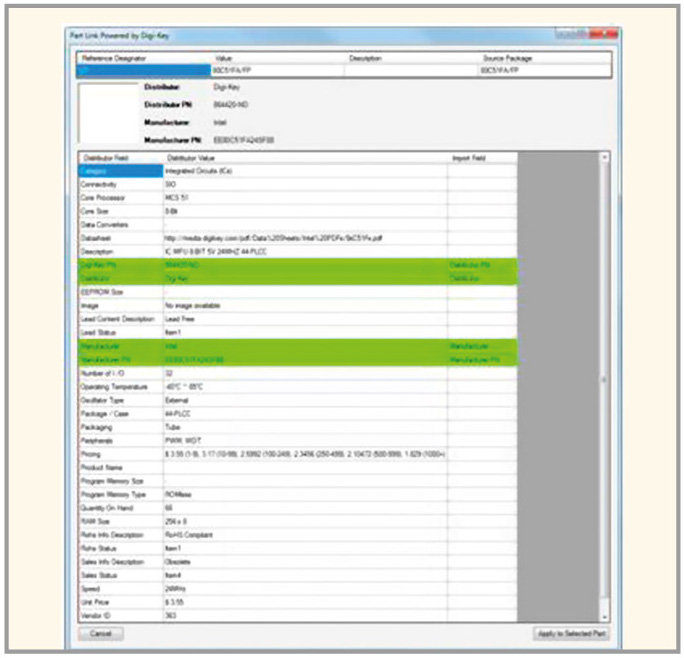Click the Vendor ID row
This screenshot has width=684, height=658.
point(120,614)
